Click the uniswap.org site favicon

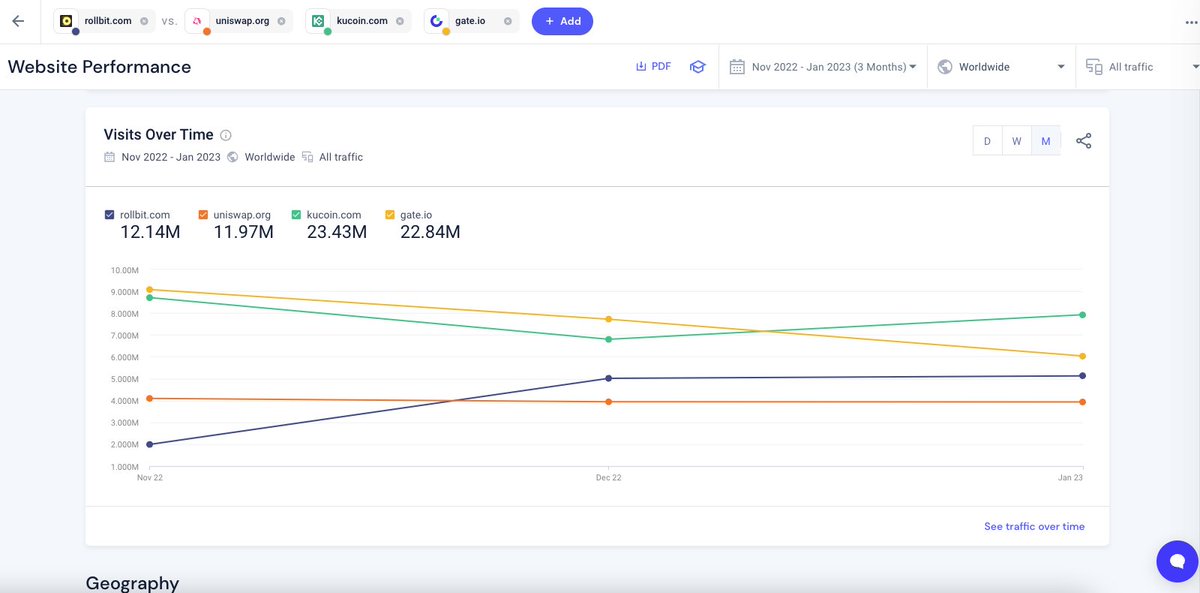pos(198,21)
